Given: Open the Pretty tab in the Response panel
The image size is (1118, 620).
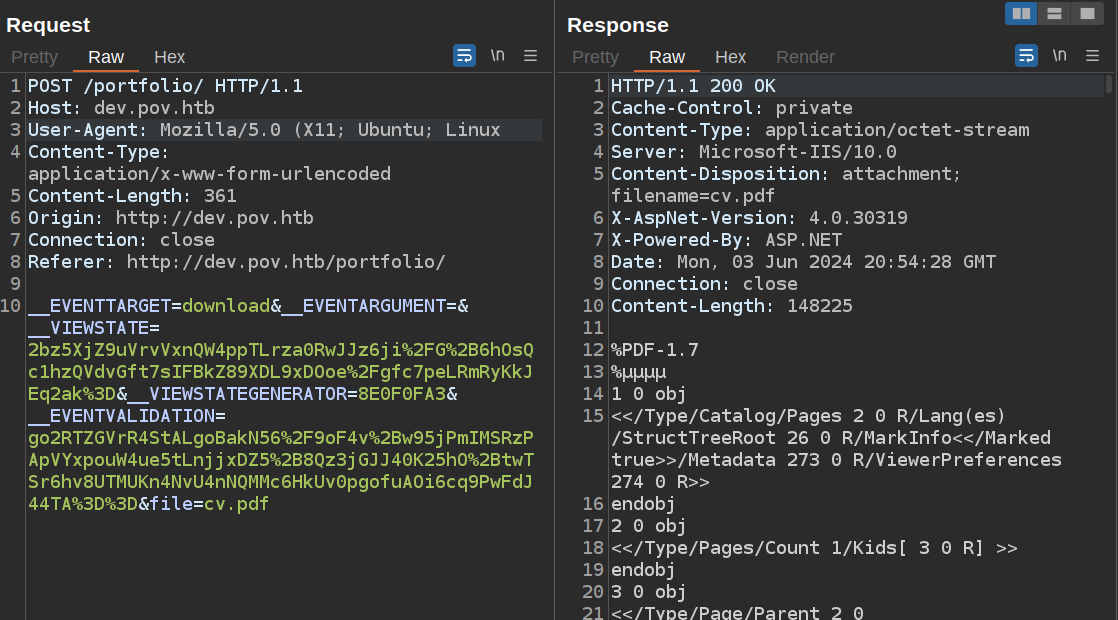Looking at the screenshot, I should [596, 57].
